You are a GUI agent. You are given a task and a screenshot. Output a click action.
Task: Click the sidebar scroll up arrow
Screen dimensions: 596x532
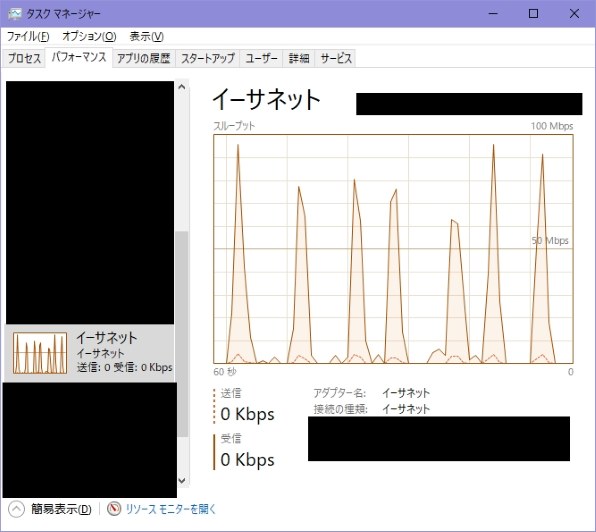click(x=182, y=87)
